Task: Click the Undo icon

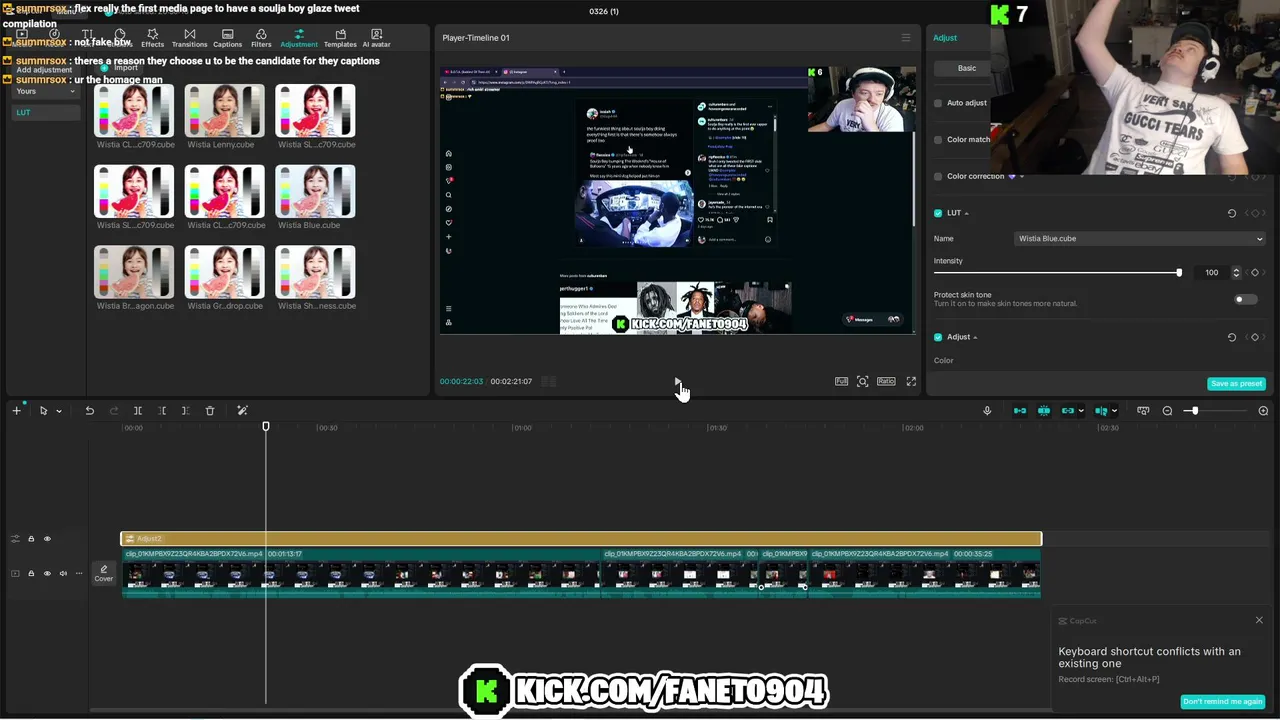Action: point(89,411)
